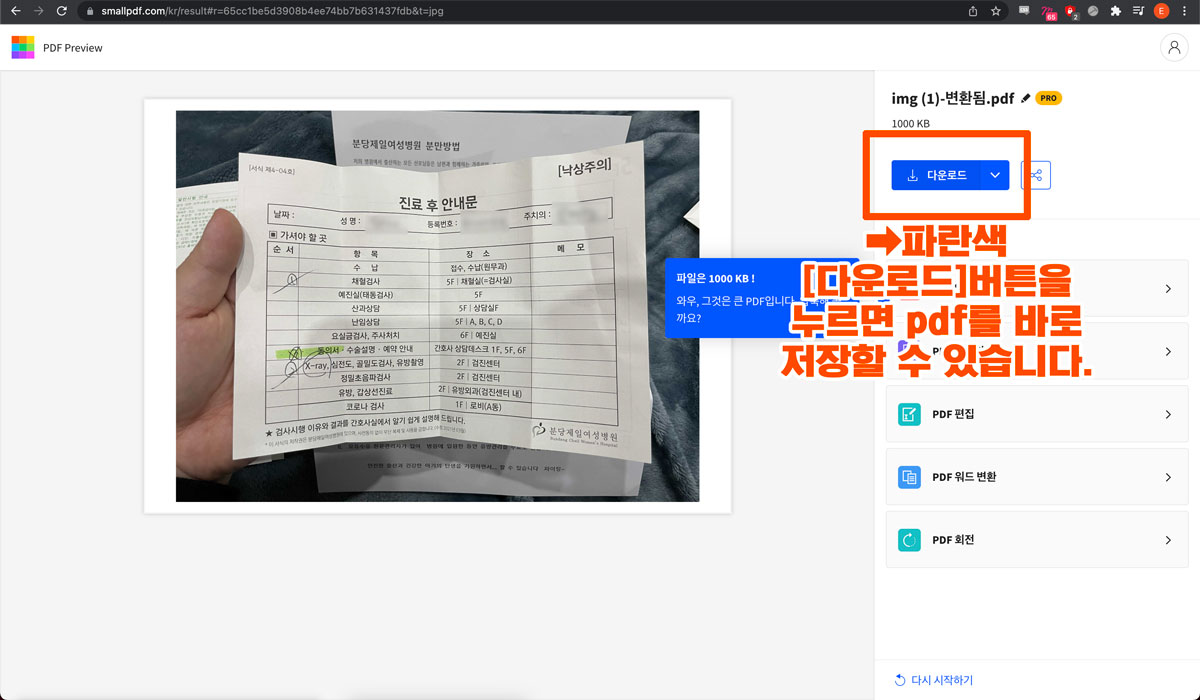Click the blue 다운로드 download button

pyautogui.click(x=936, y=175)
